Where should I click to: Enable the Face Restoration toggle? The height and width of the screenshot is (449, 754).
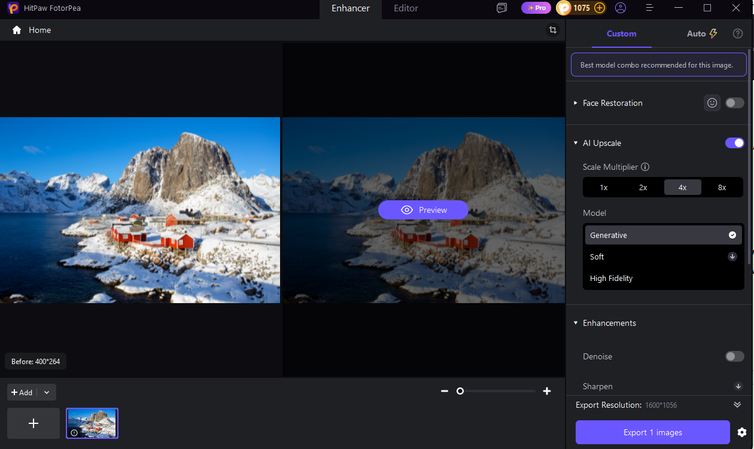pyautogui.click(x=734, y=103)
